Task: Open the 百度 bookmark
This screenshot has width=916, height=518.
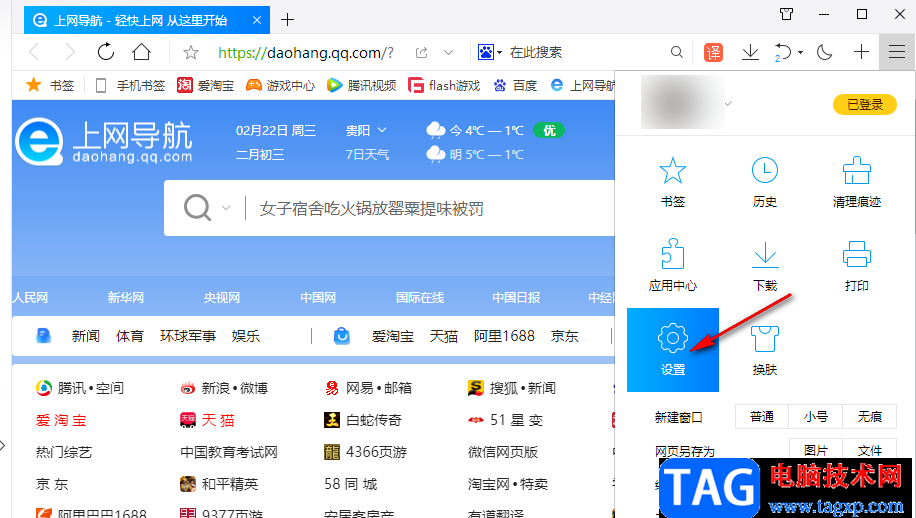Action: pyautogui.click(x=515, y=85)
